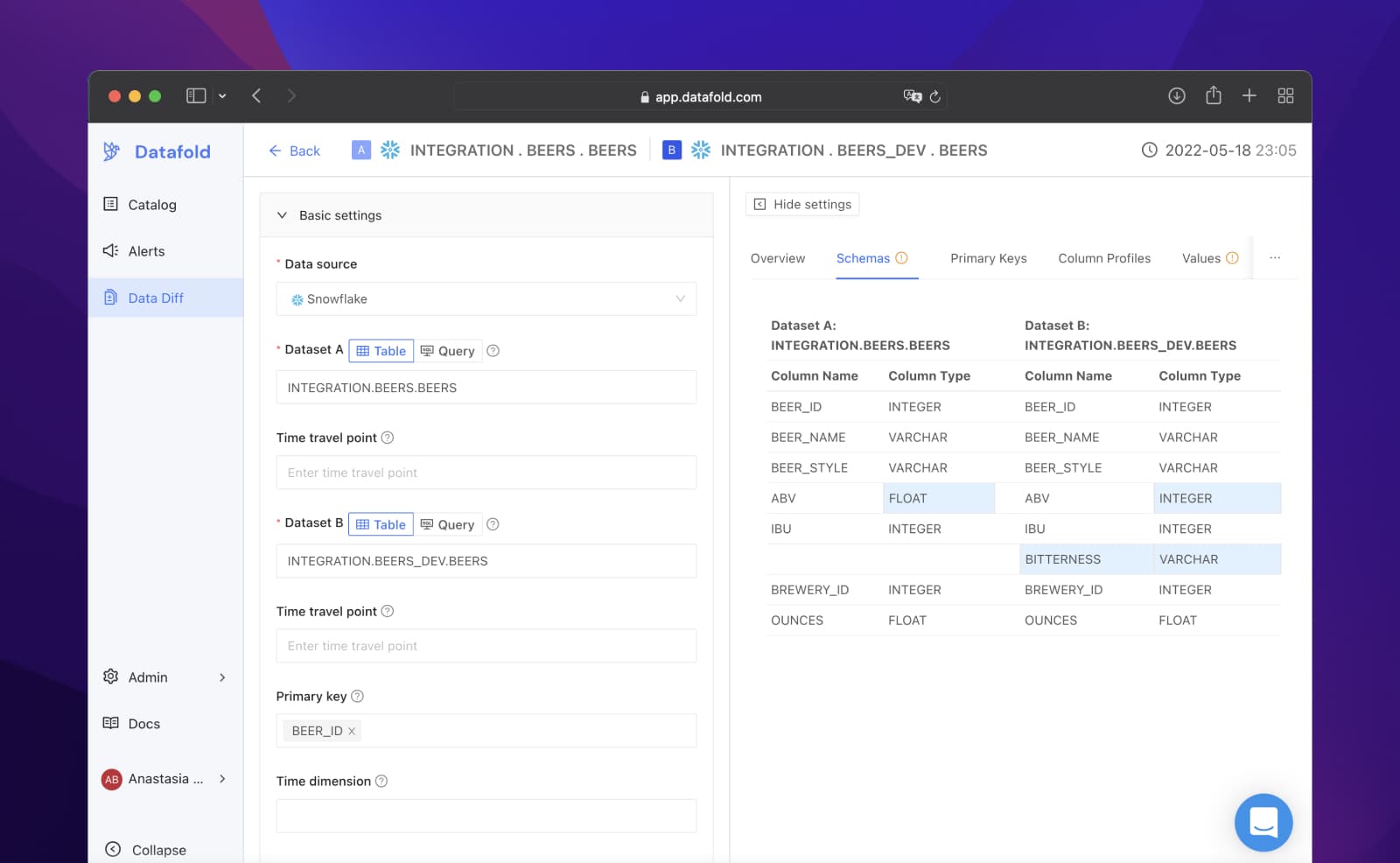Viewport: 1400px width, 863px height.
Task: Click the clock icon next to timestamp
Action: coord(1149,150)
